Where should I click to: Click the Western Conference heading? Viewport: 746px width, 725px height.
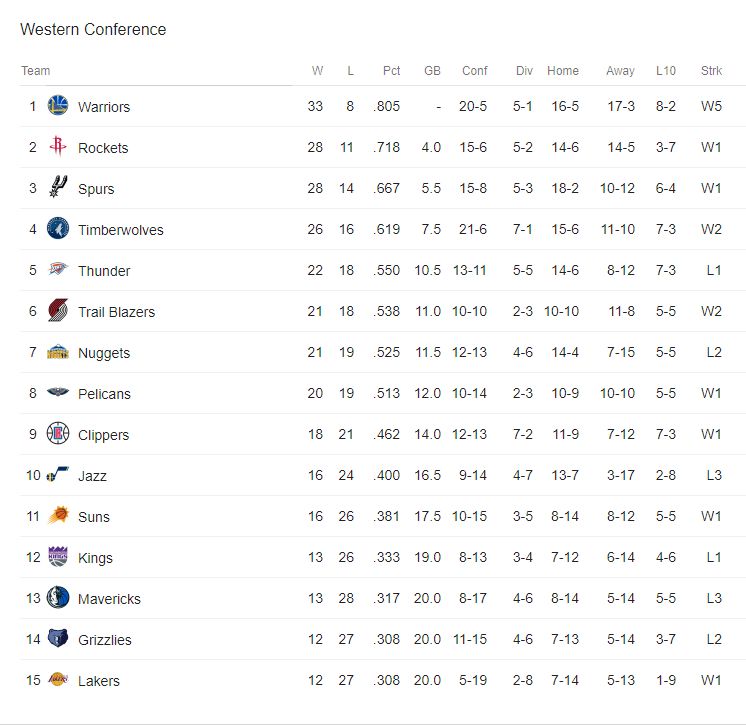point(93,30)
